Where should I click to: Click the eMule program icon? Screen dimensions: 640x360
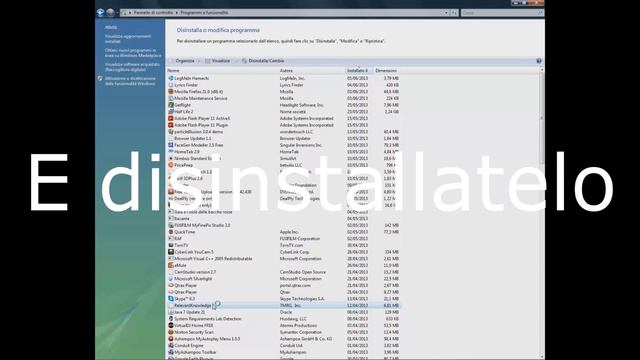[x=171, y=265]
